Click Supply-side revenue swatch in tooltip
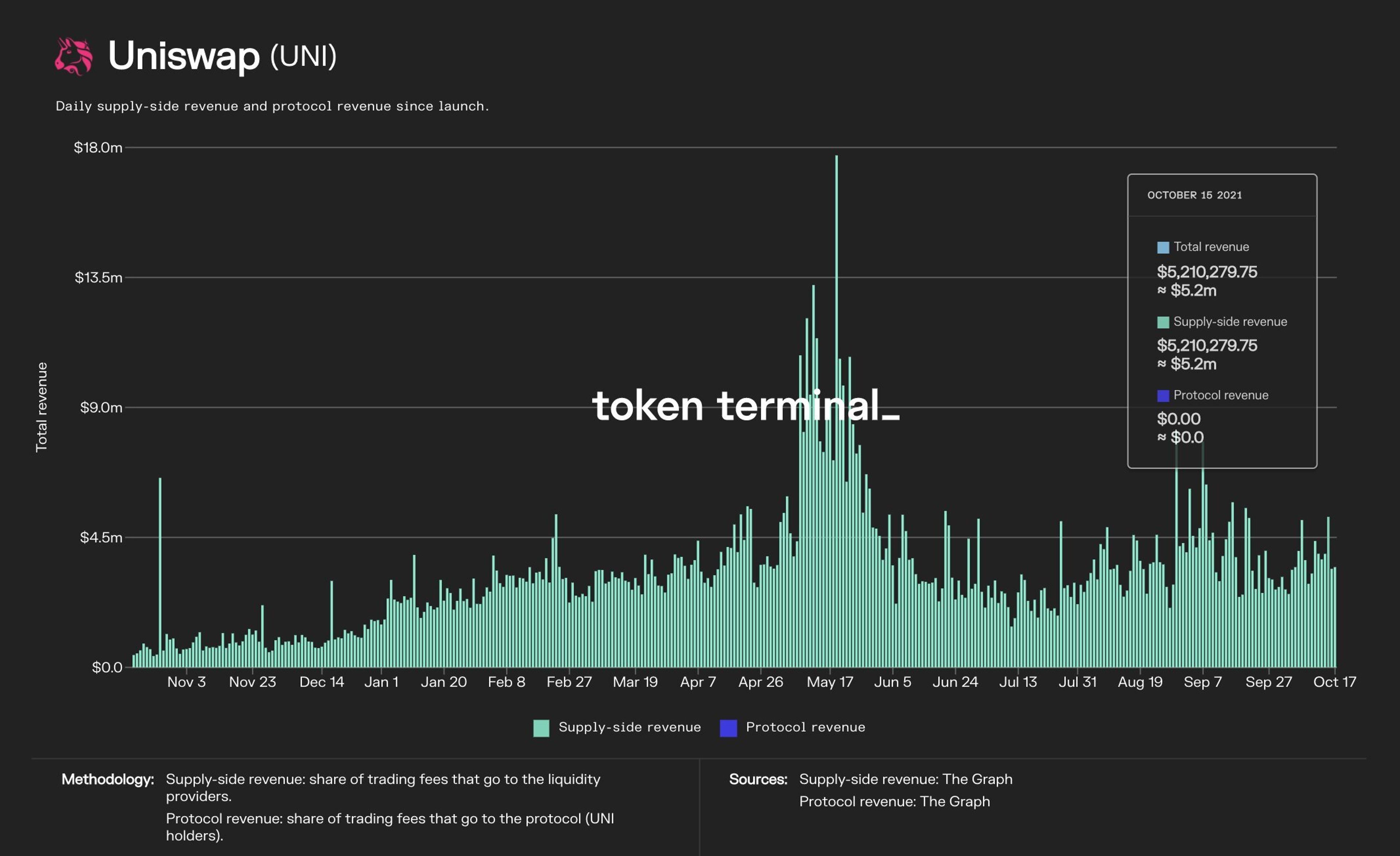Image resolution: width=1400 pixels, height=856 pixels. point(1163,322)
